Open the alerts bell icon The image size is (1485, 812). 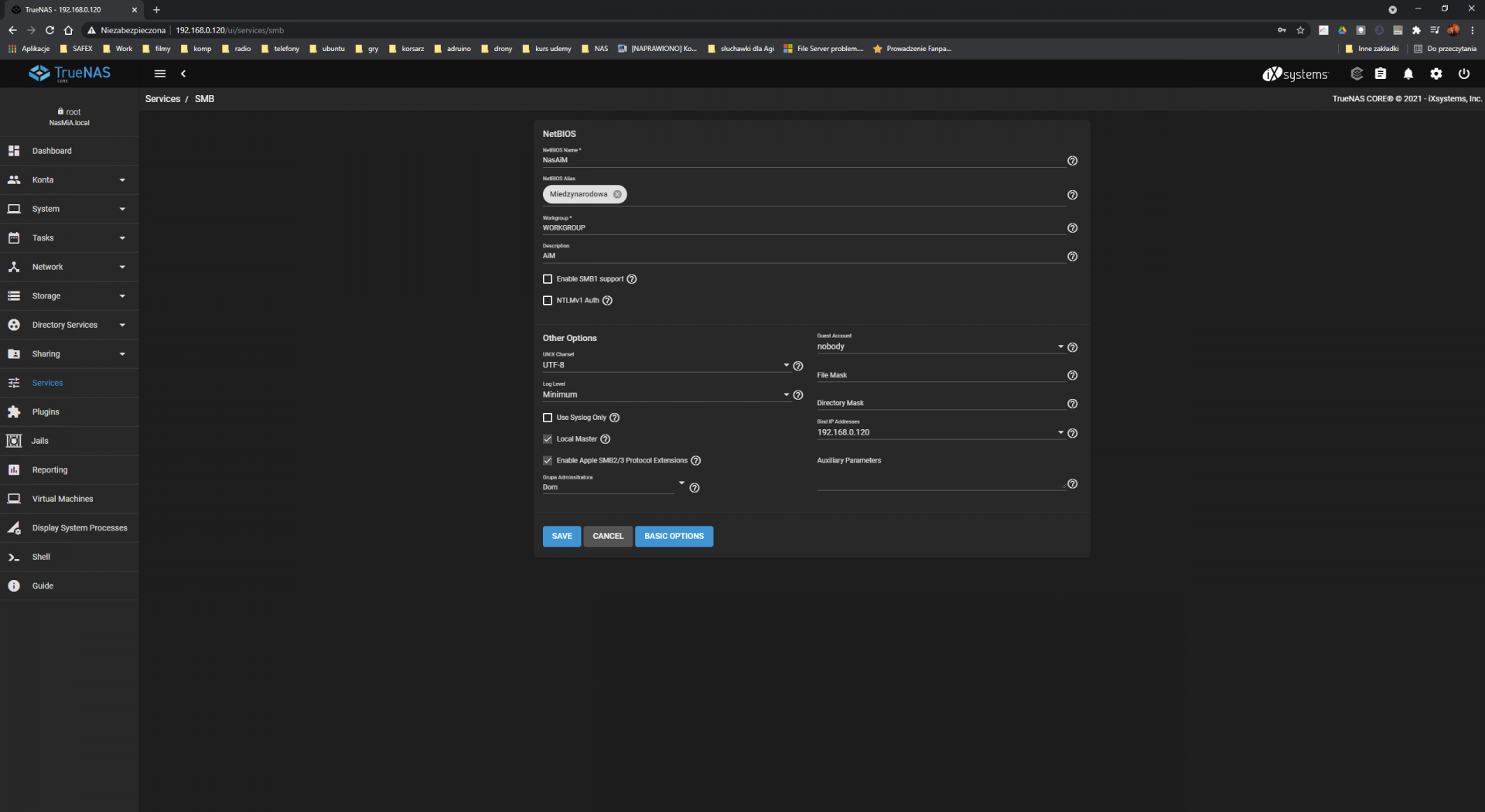click(x=1408, y=73)
